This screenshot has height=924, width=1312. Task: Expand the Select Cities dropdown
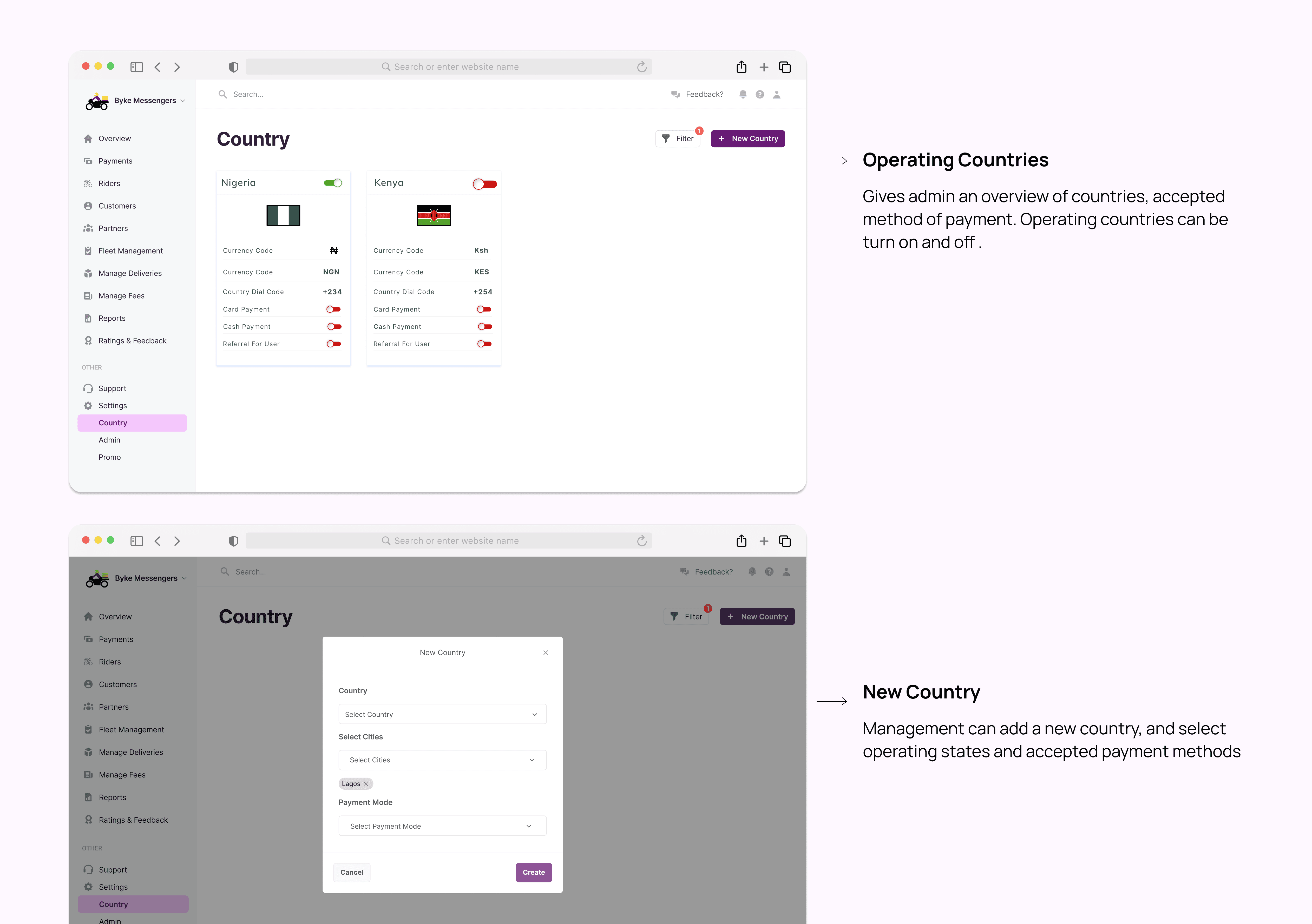point(442,760)
